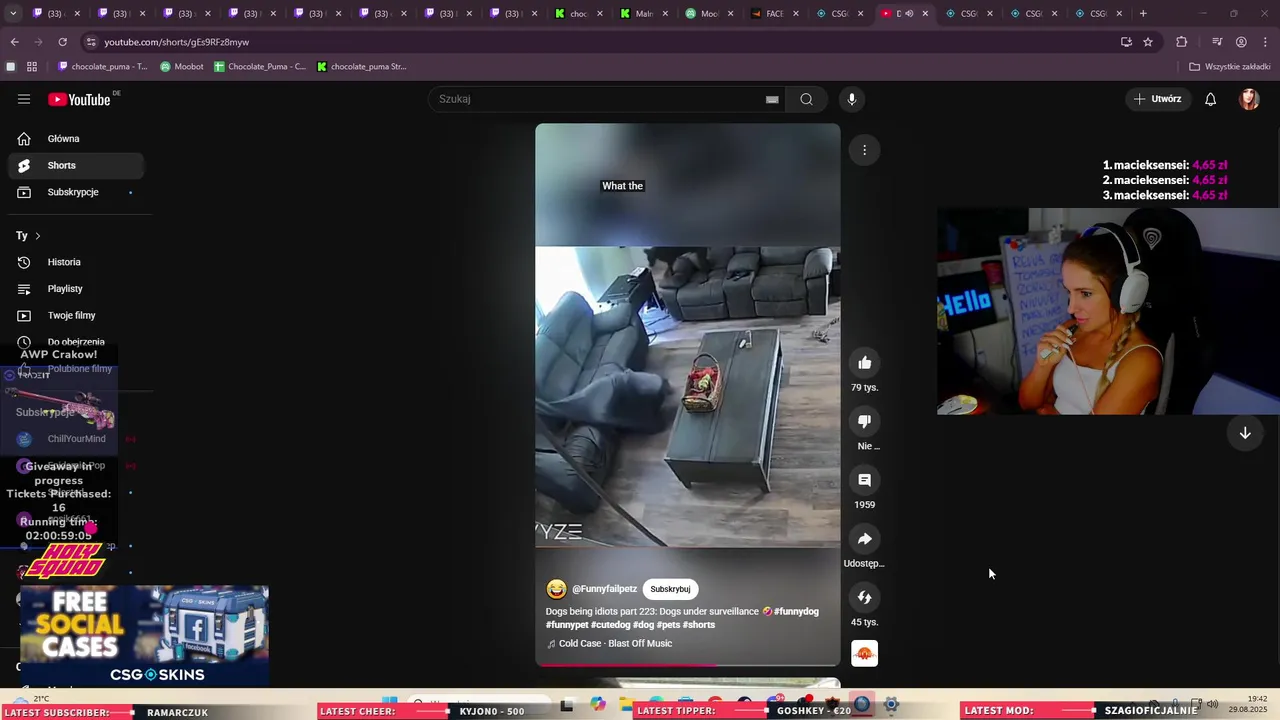
Task: Open the taskbar clock showing 19:42
Action: click(1249, 704)
